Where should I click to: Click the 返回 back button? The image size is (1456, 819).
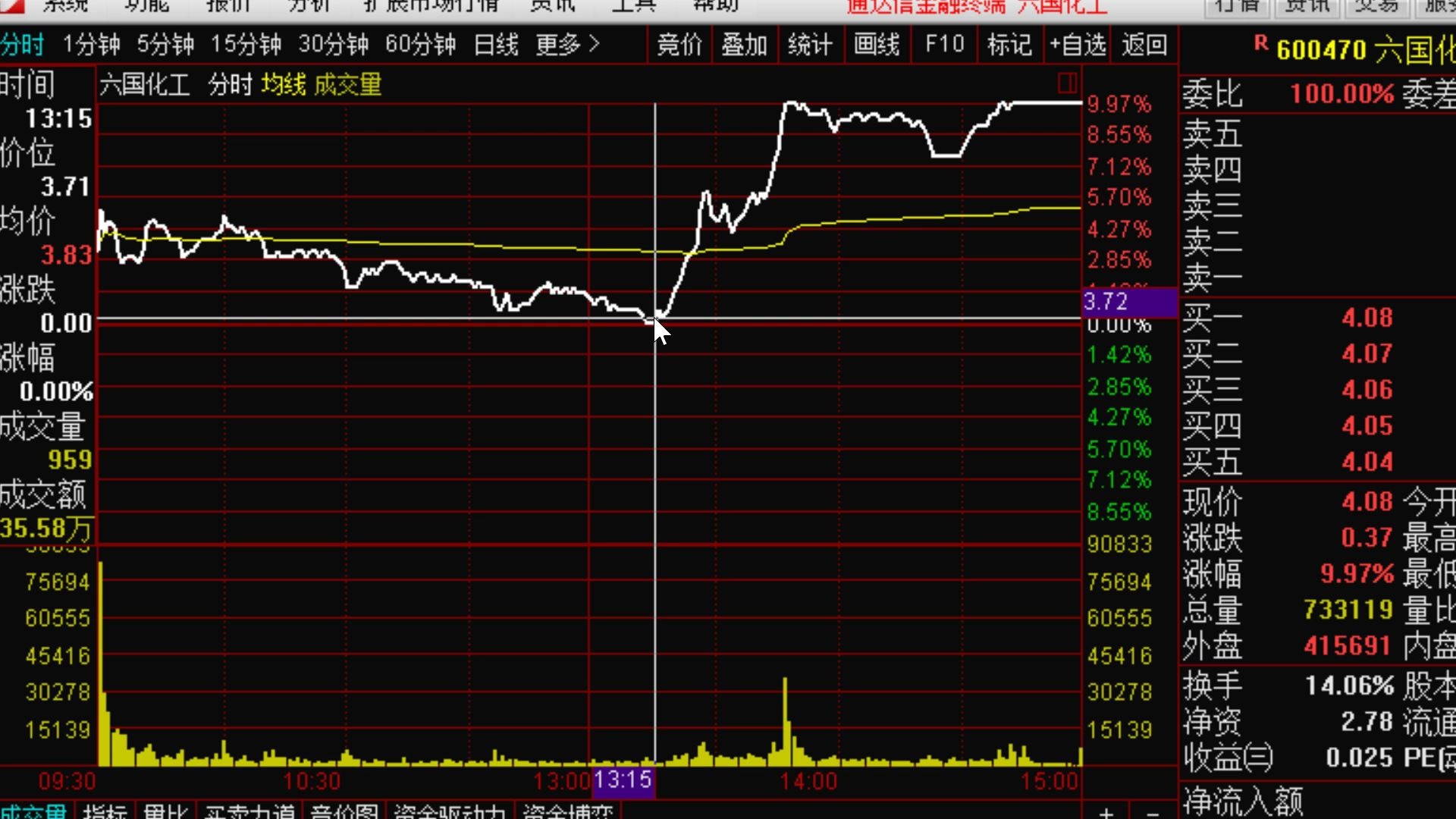tap(1144, 45)
